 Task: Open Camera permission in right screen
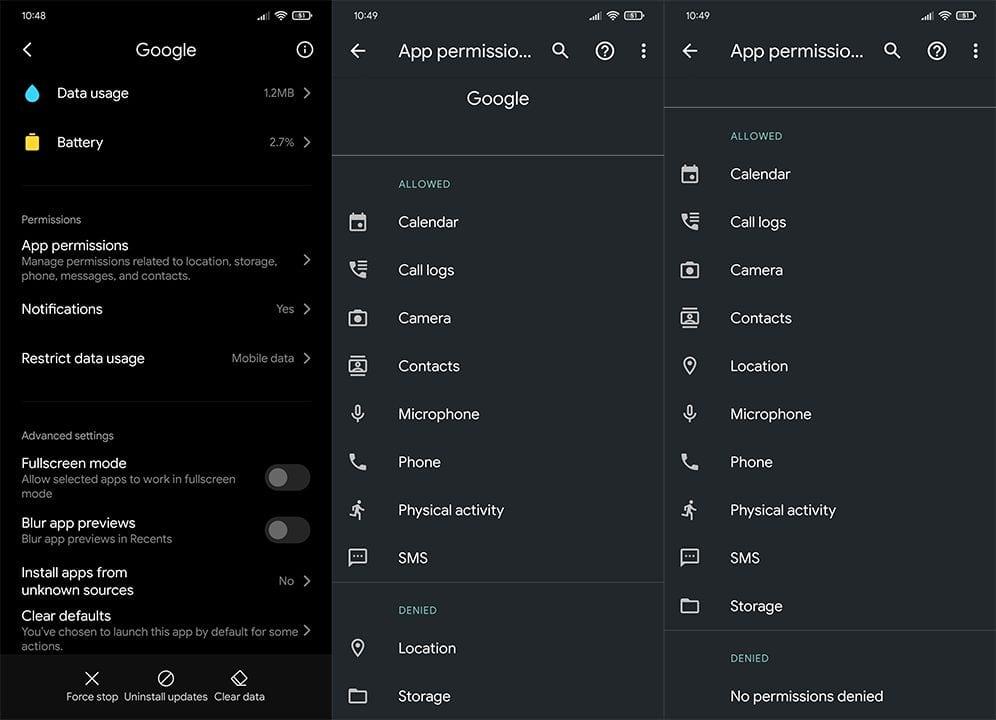click(830, 269)
